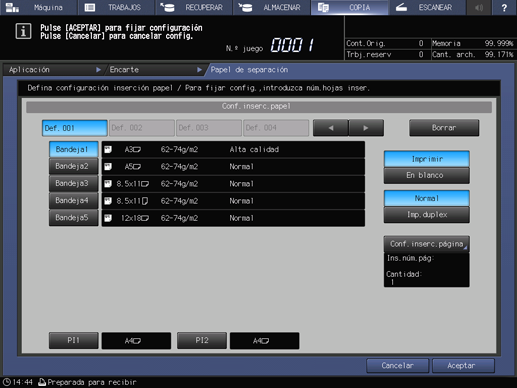Screen dimensions: 517x388
Task: Select Def. 003 setting slot
Action: point(209,128)
